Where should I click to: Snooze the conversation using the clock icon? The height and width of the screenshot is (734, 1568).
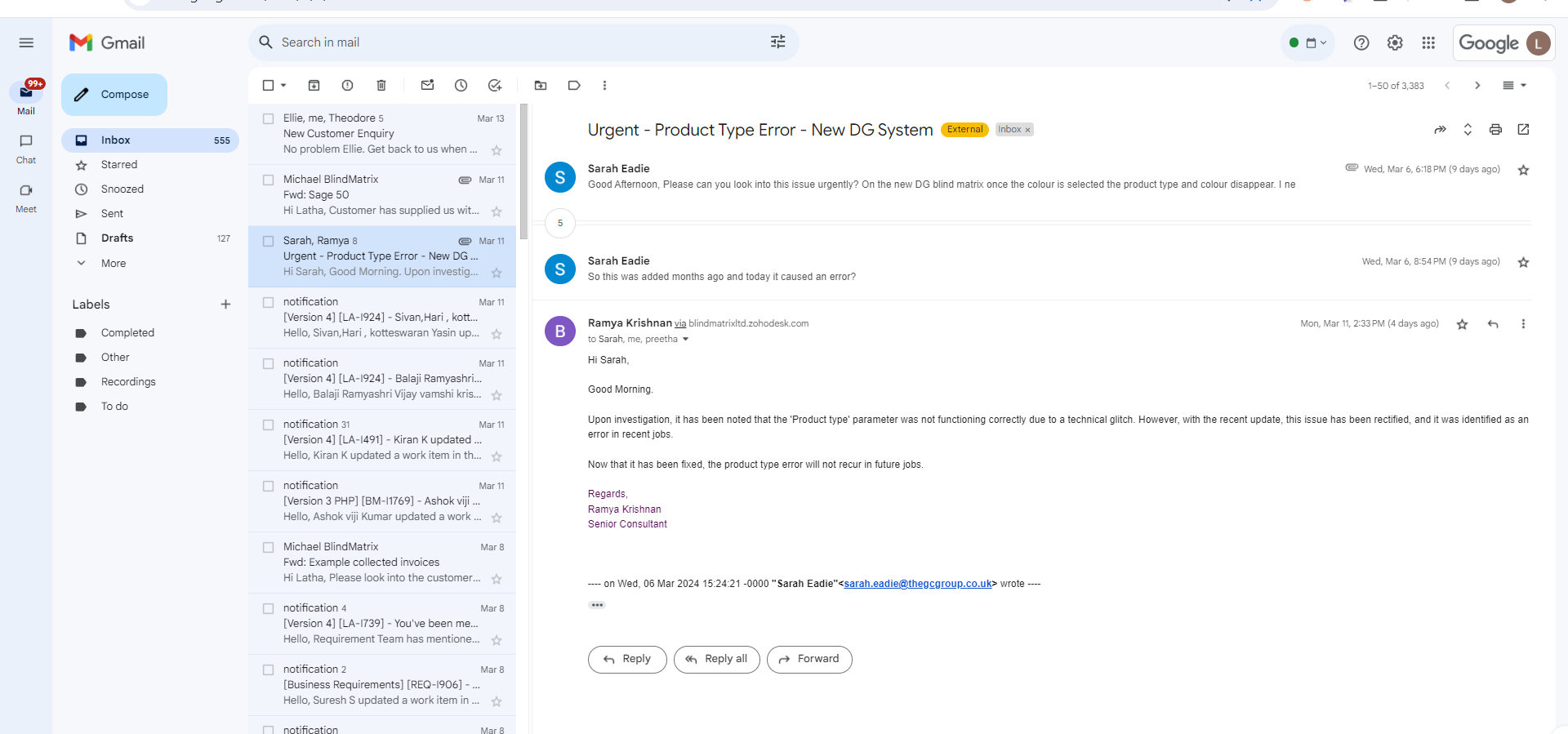coord(461,86)
